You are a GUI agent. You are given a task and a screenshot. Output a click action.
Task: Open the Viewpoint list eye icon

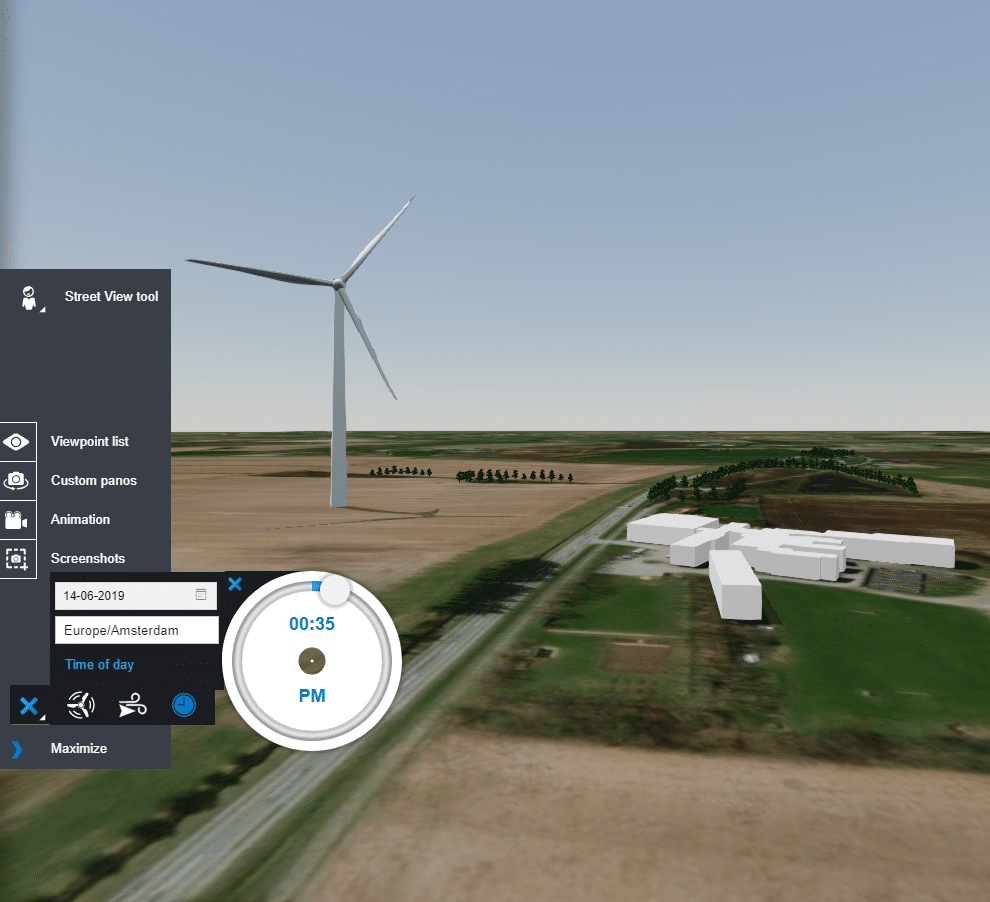[16, 442]
